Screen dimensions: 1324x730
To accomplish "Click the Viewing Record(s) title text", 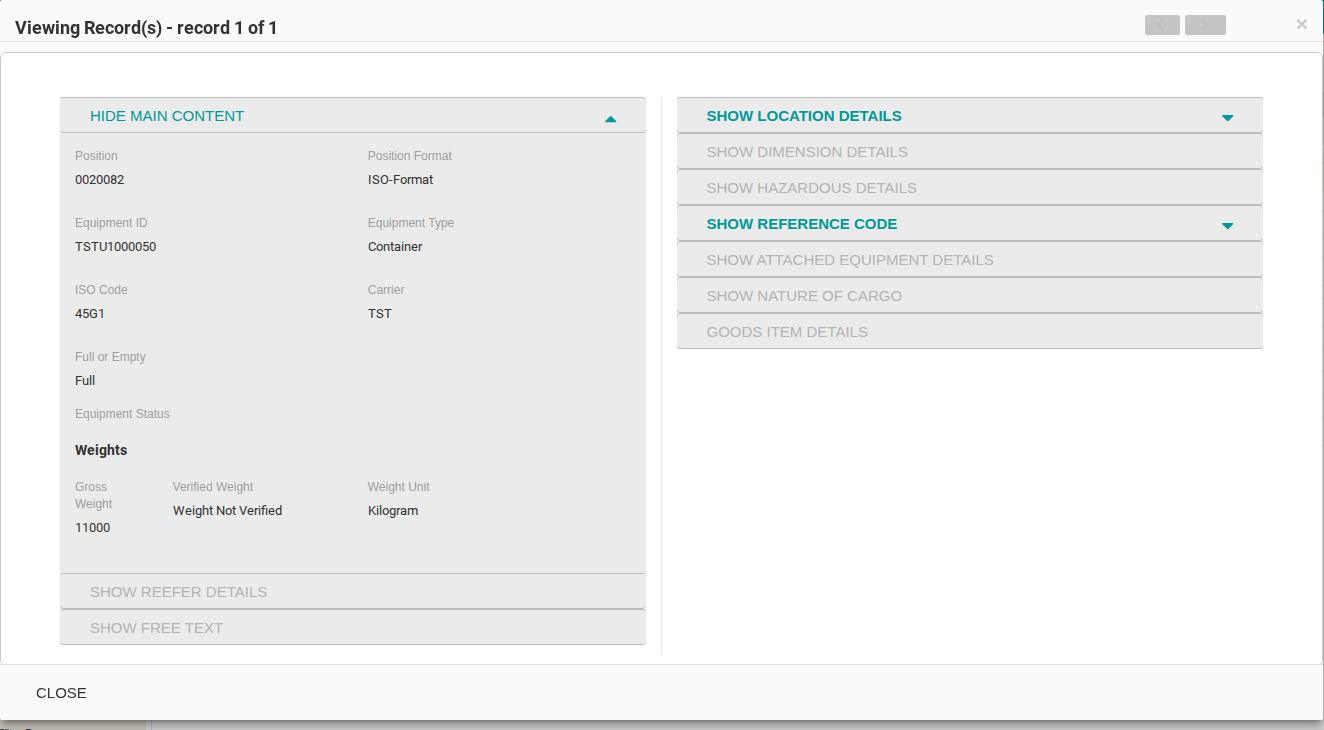I will pyautogui.click(x=146, y=28).
